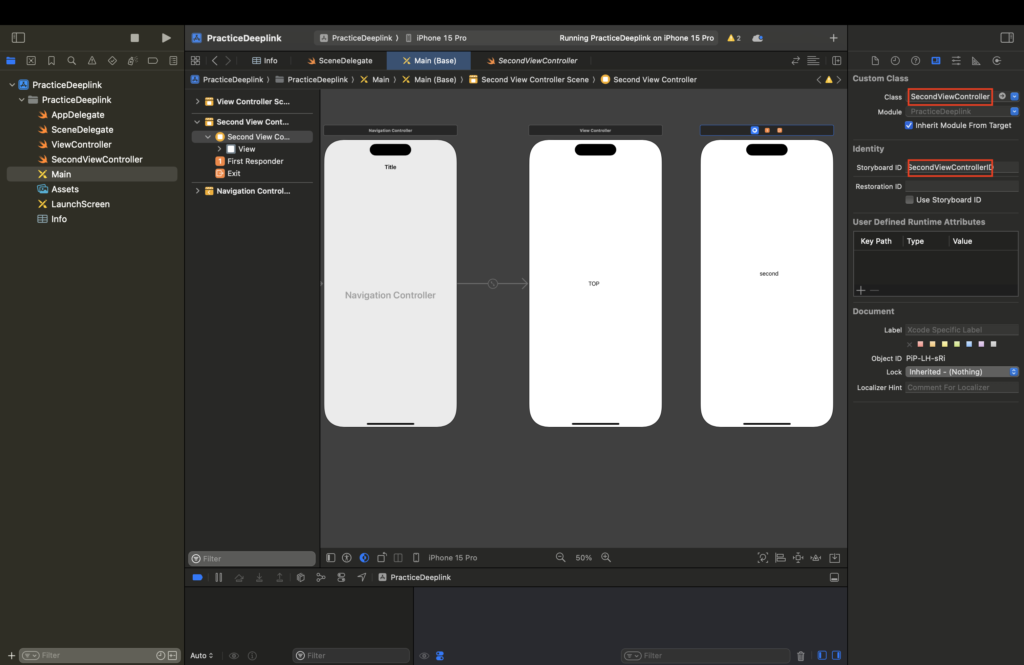1024x665 pixels.
Task: Stop the running PracticeDeeplink app
Action: (x=135, y=38)
